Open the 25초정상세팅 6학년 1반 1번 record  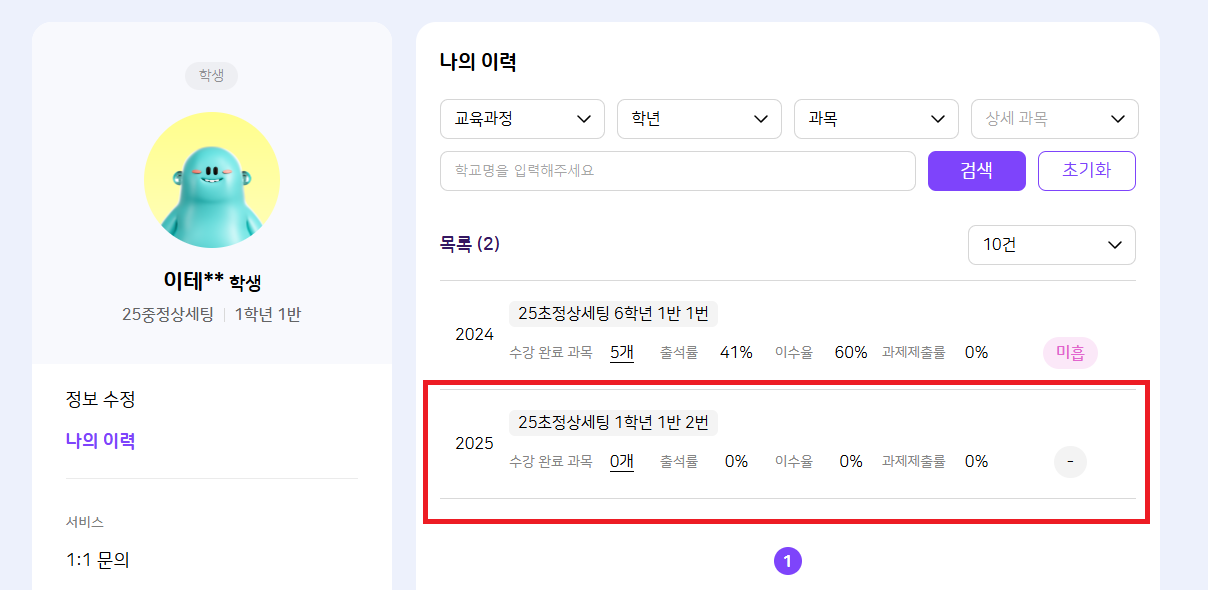pos(613,314)
